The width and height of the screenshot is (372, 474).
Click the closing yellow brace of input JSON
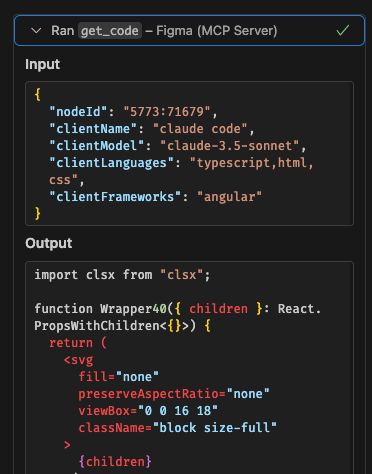38,213
